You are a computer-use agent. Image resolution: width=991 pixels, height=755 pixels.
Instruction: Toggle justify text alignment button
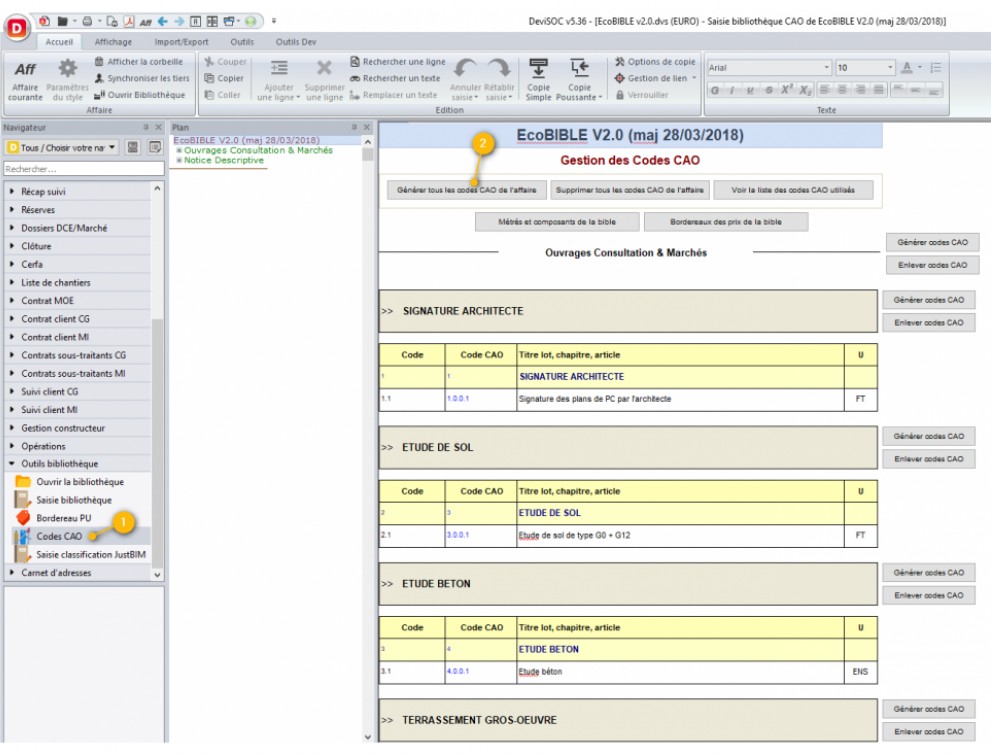[x=879, y=90]
